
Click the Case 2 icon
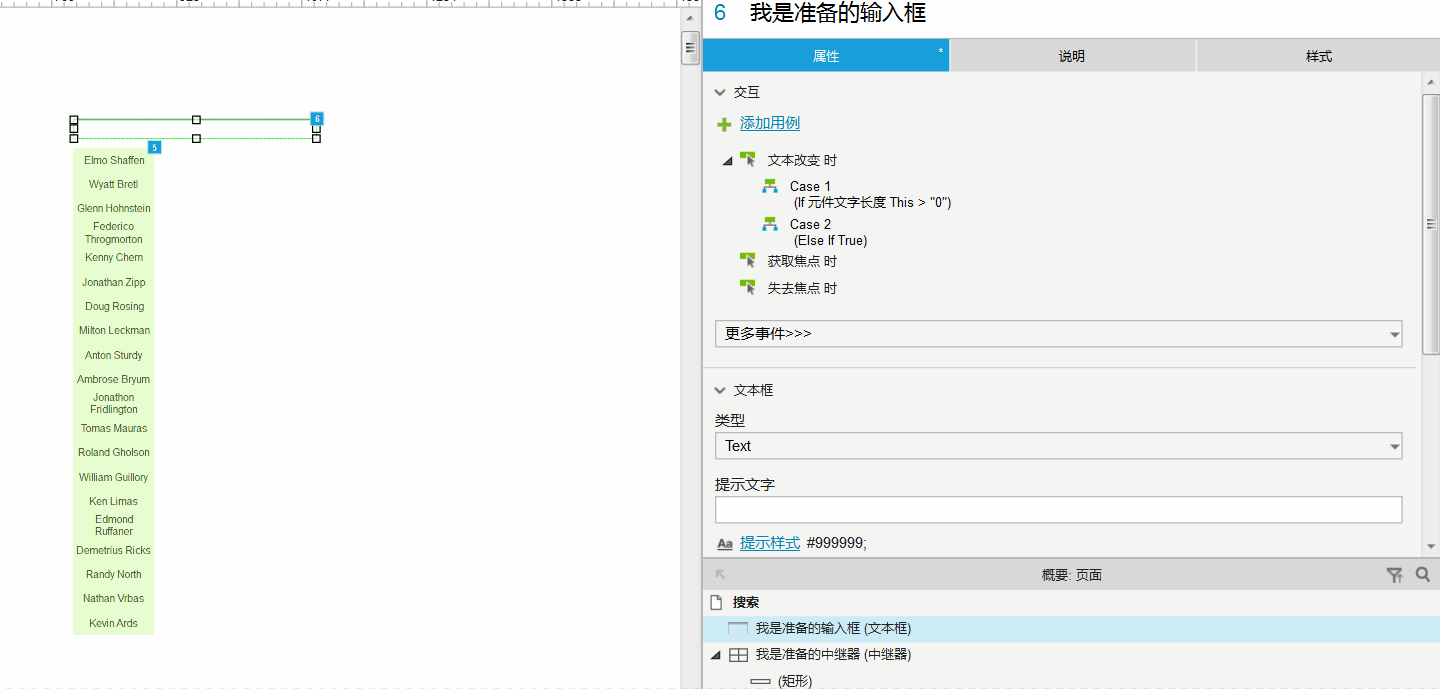(x=770, y=224)
